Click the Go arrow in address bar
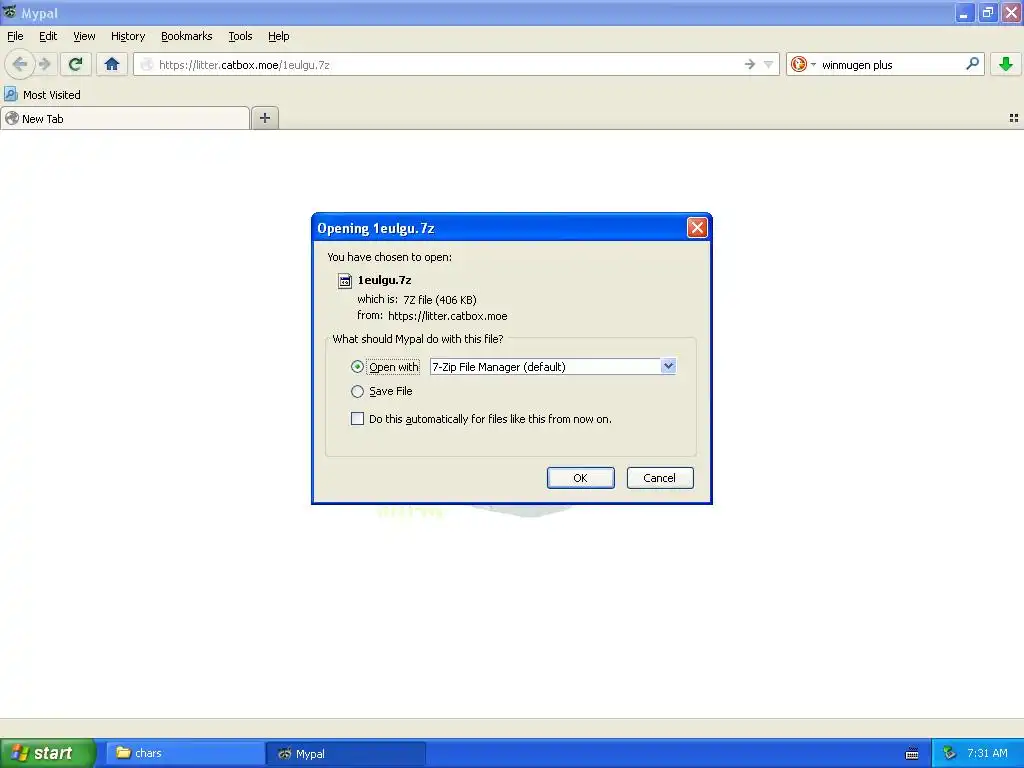The height and width of the screenshot is (768, 1024). click(749, 64)
